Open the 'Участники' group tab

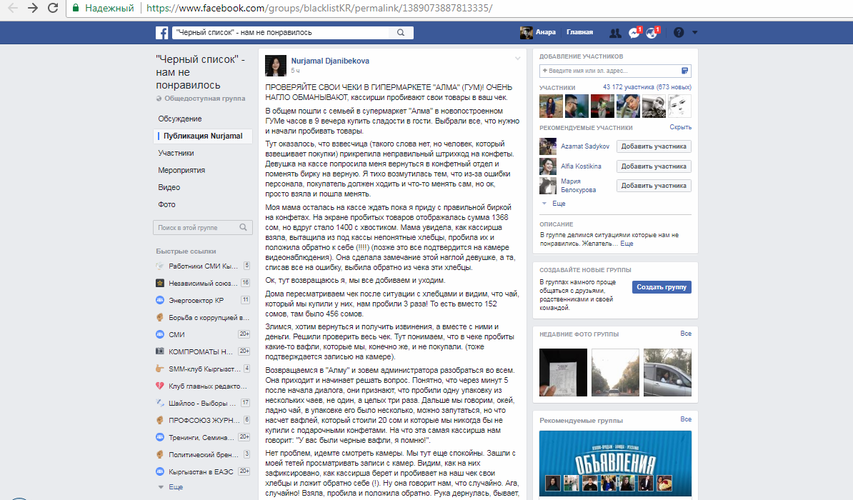pos(175,153)
